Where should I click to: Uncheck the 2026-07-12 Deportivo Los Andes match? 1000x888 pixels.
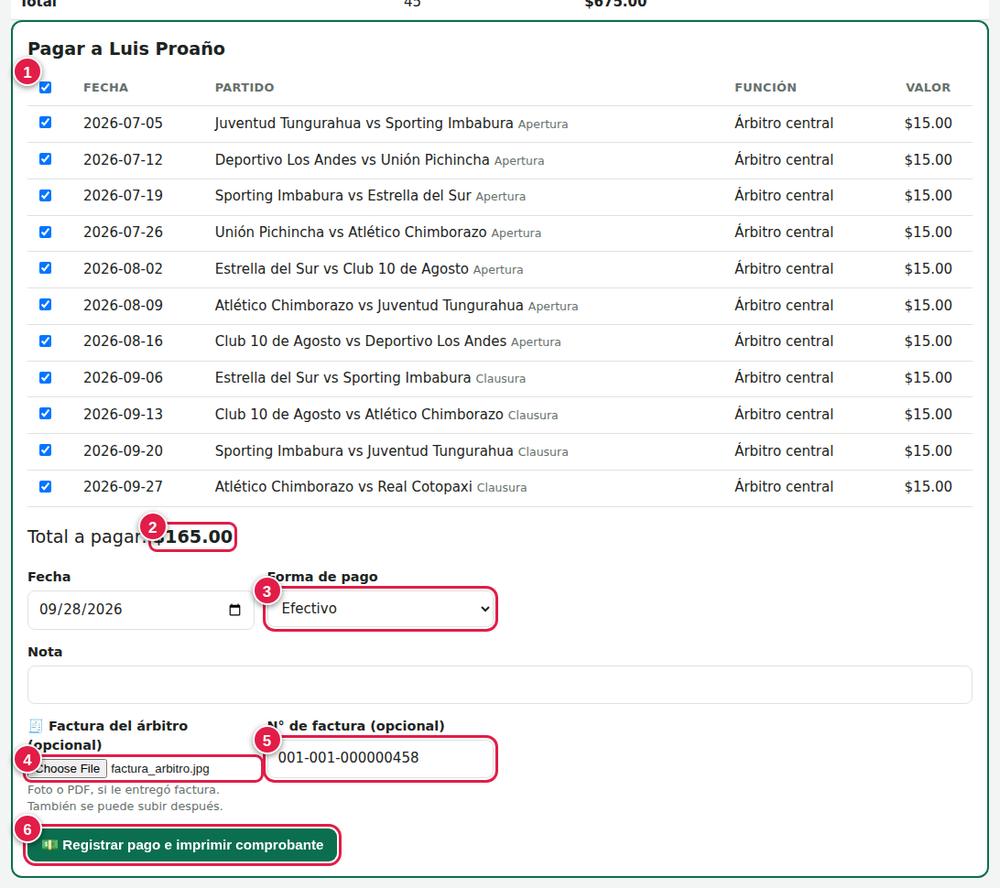tap(45, 159)
